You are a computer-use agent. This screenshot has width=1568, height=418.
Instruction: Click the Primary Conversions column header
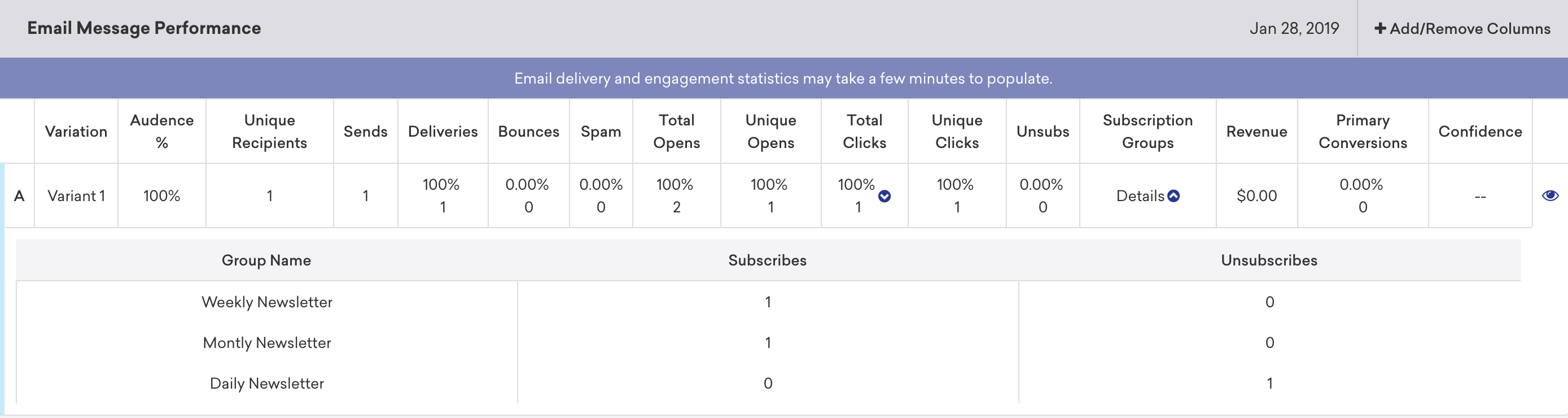[1362, 132]
